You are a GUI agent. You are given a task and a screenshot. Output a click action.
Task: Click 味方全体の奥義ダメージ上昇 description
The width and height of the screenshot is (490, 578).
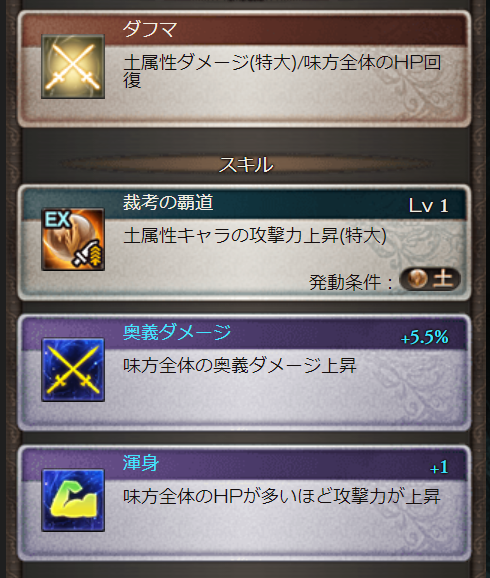click(x=240, y=366)
